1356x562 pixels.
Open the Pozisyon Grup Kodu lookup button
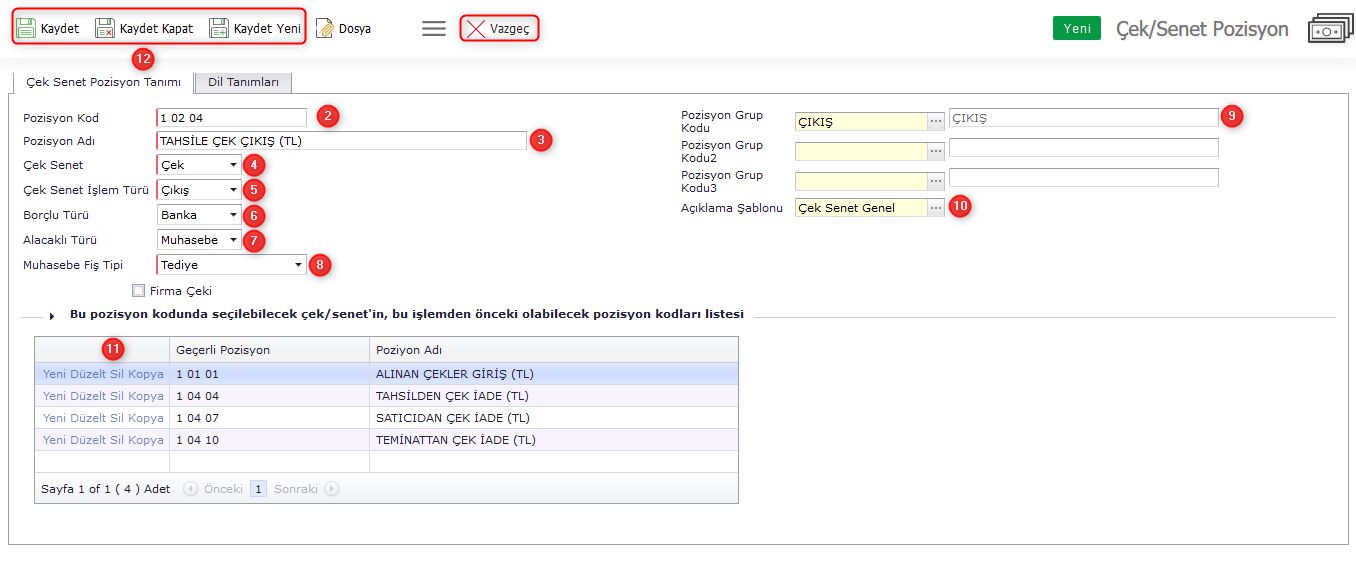[936, 121]
